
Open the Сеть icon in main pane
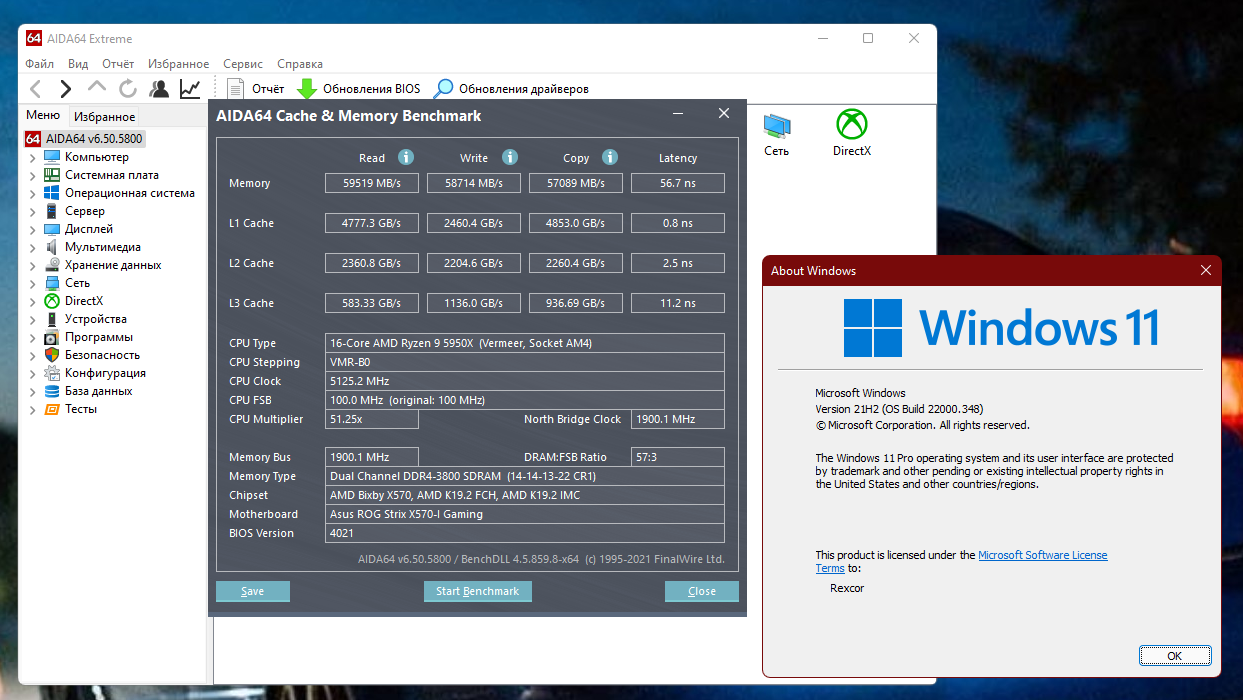pos(777,134)
